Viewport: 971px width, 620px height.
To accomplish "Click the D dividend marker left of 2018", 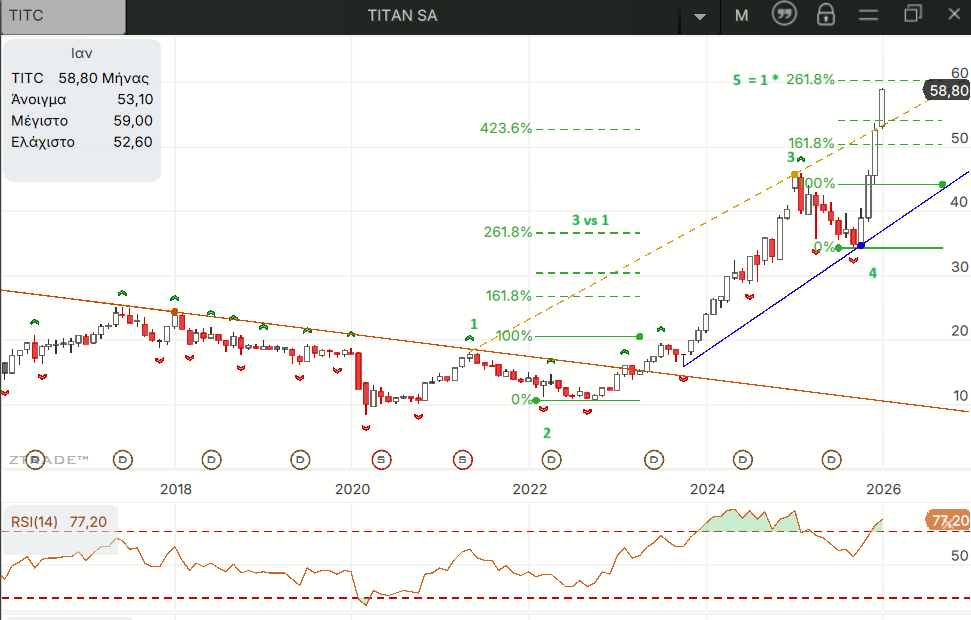I will [x=122, y=460].
